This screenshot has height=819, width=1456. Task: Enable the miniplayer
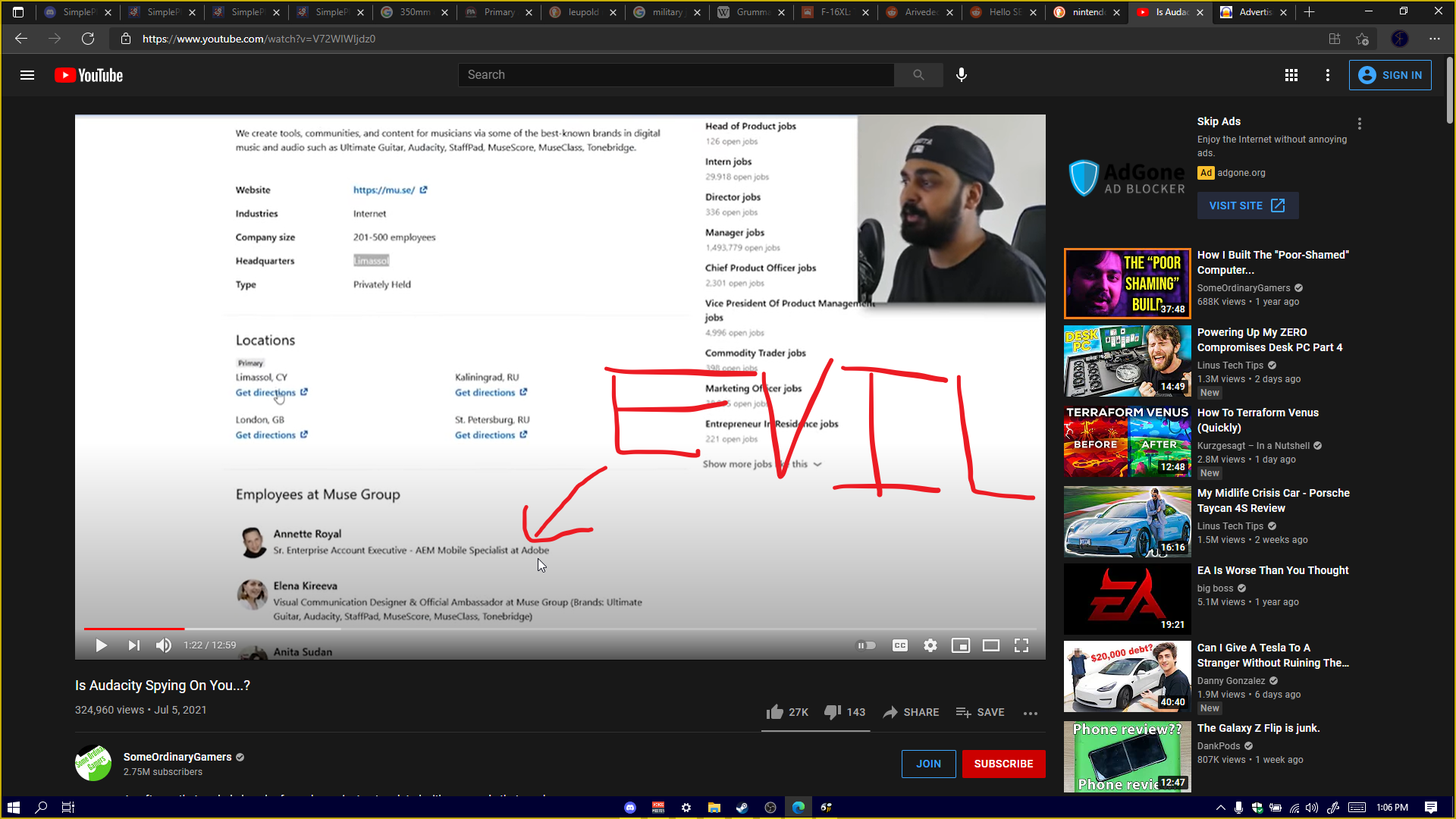point(961,645)
